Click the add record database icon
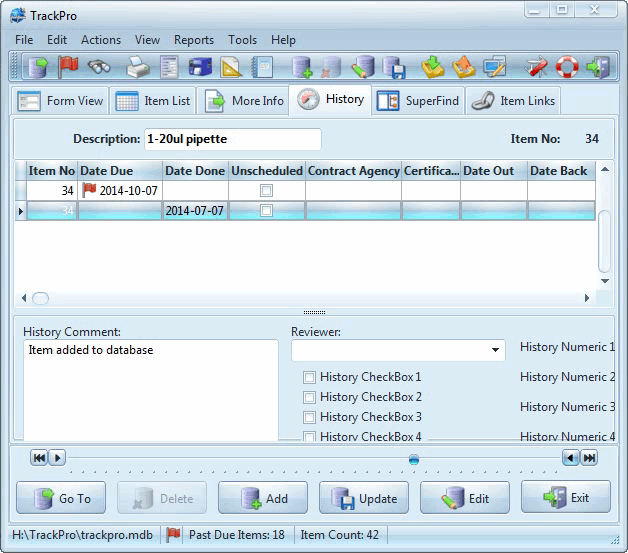The height and width of the screenshot is (553, 628). (x=302, y=67)
